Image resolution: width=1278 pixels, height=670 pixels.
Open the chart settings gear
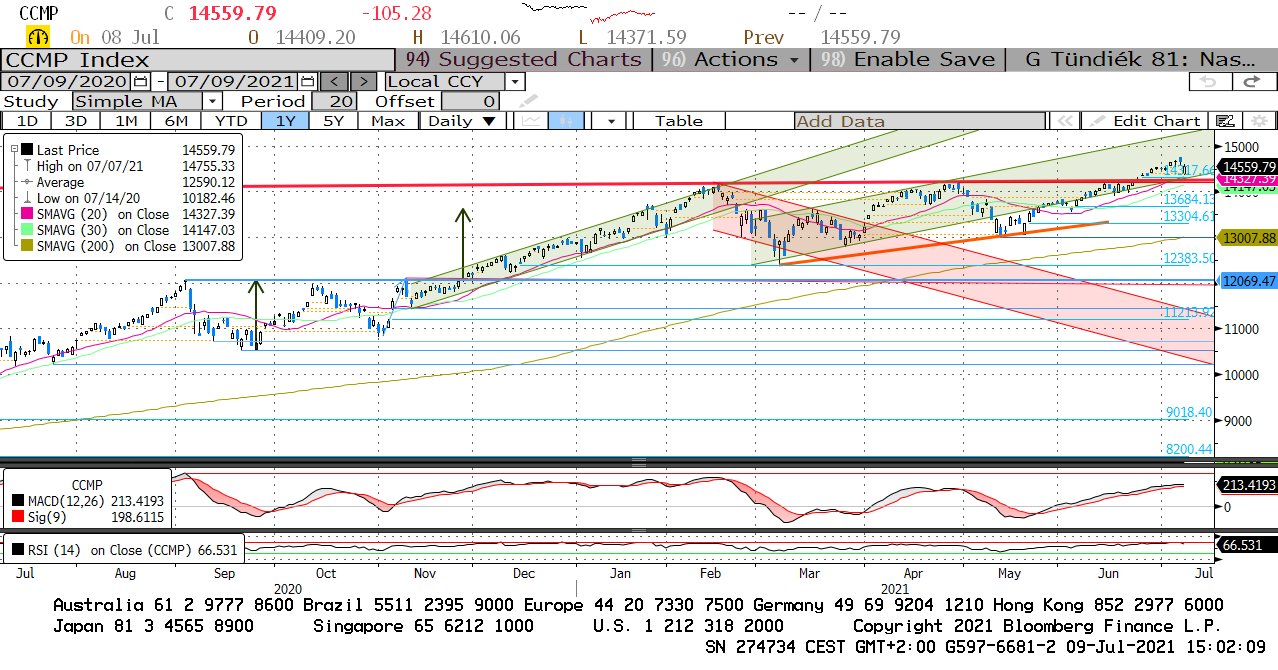pos(1259,121)
